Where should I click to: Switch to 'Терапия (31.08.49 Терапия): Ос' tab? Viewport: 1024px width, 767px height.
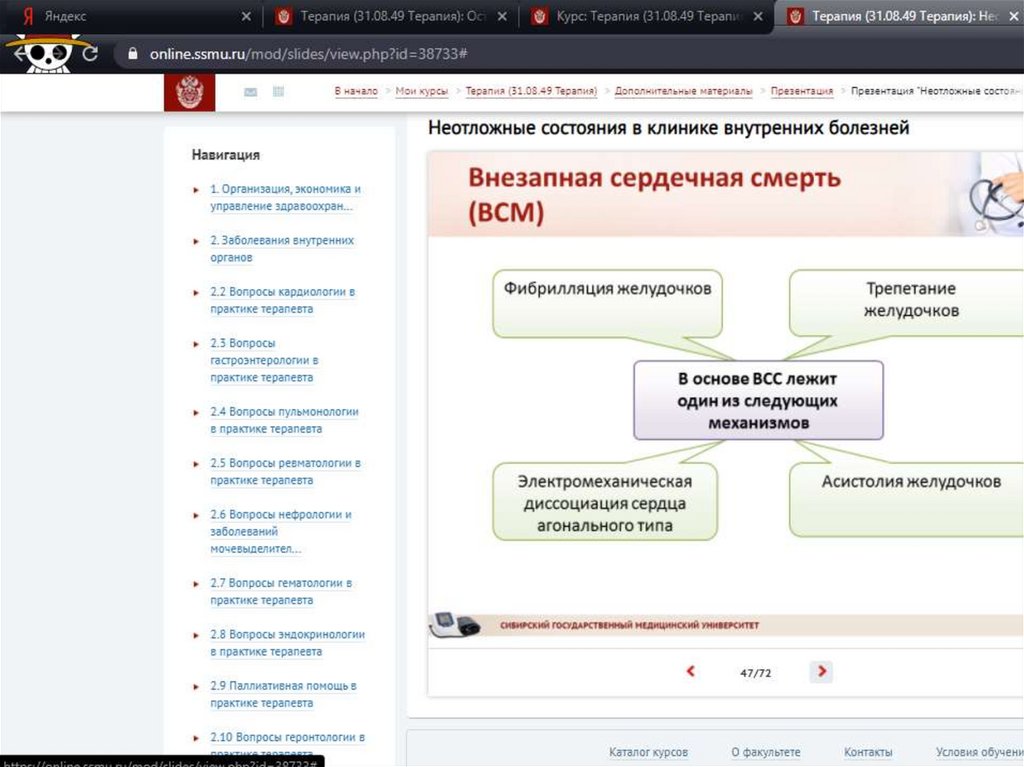(392, 16)
